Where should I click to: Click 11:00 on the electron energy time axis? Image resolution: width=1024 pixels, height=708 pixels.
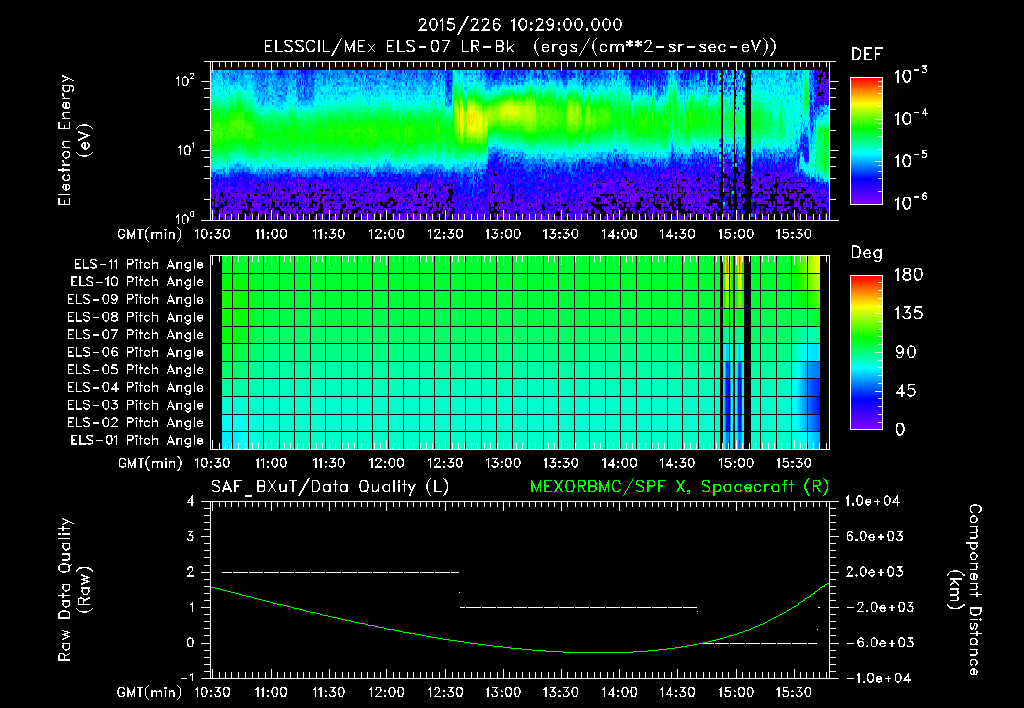pos(270,234)
